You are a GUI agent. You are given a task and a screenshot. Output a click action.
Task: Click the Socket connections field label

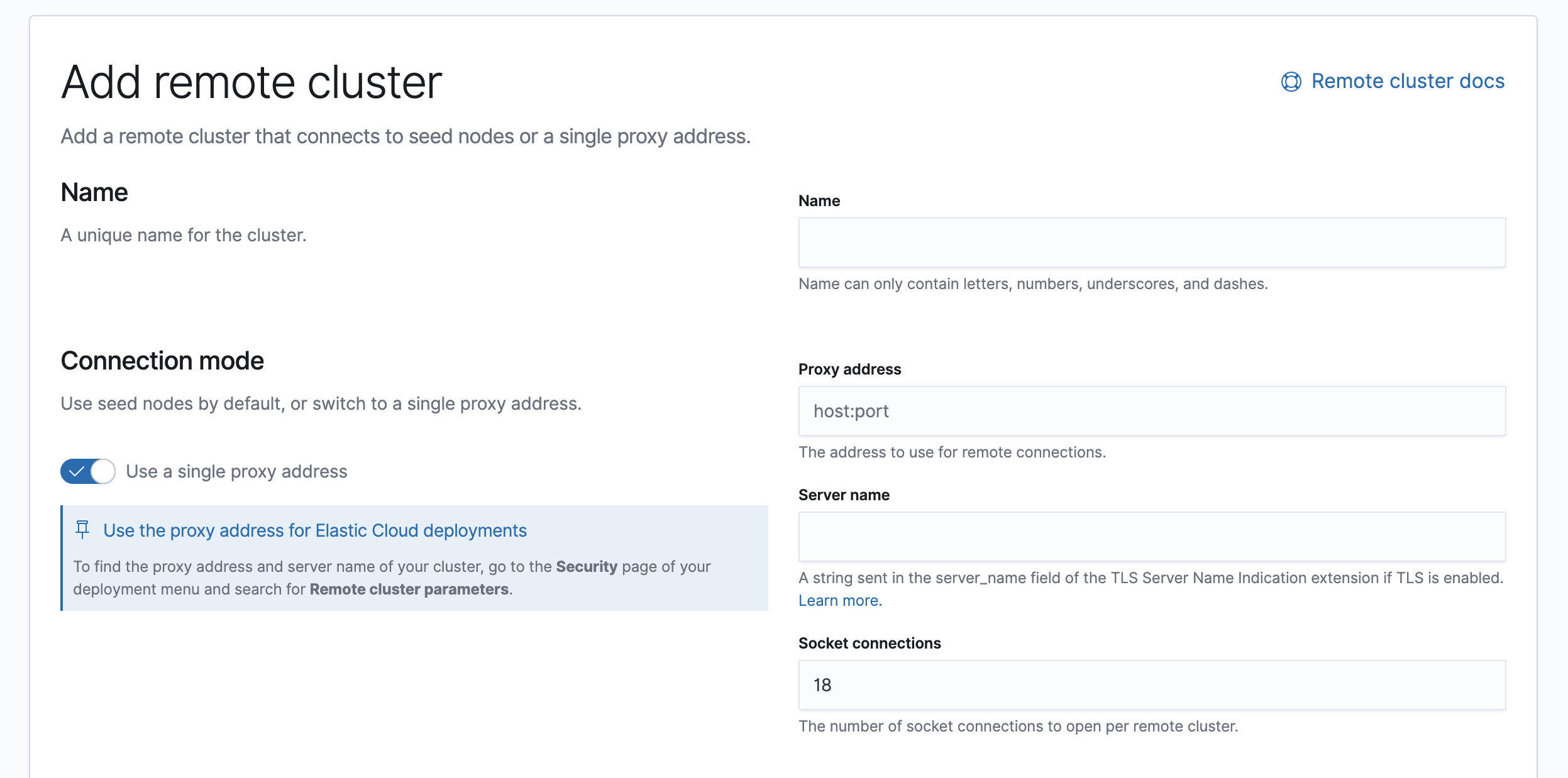869,644
